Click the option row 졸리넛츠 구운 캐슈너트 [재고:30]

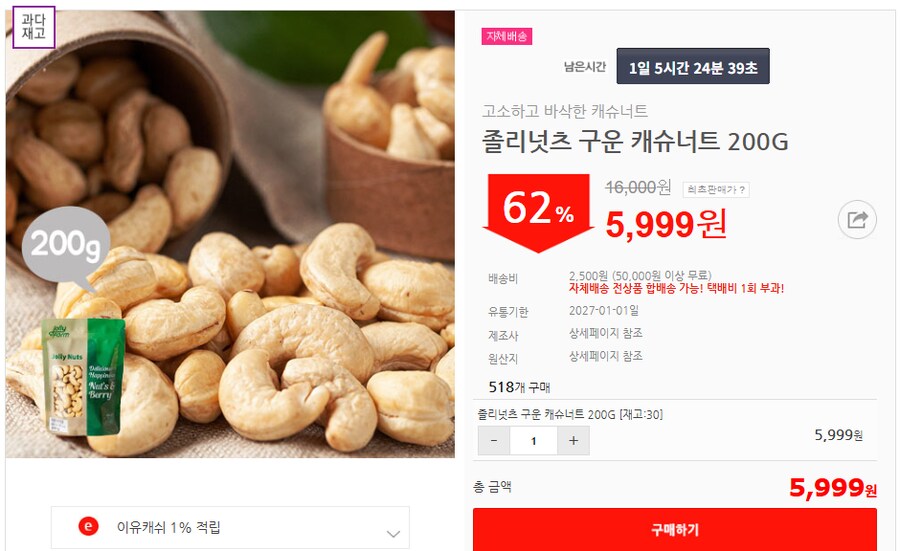pyautogui.click(x=570, y=414)
